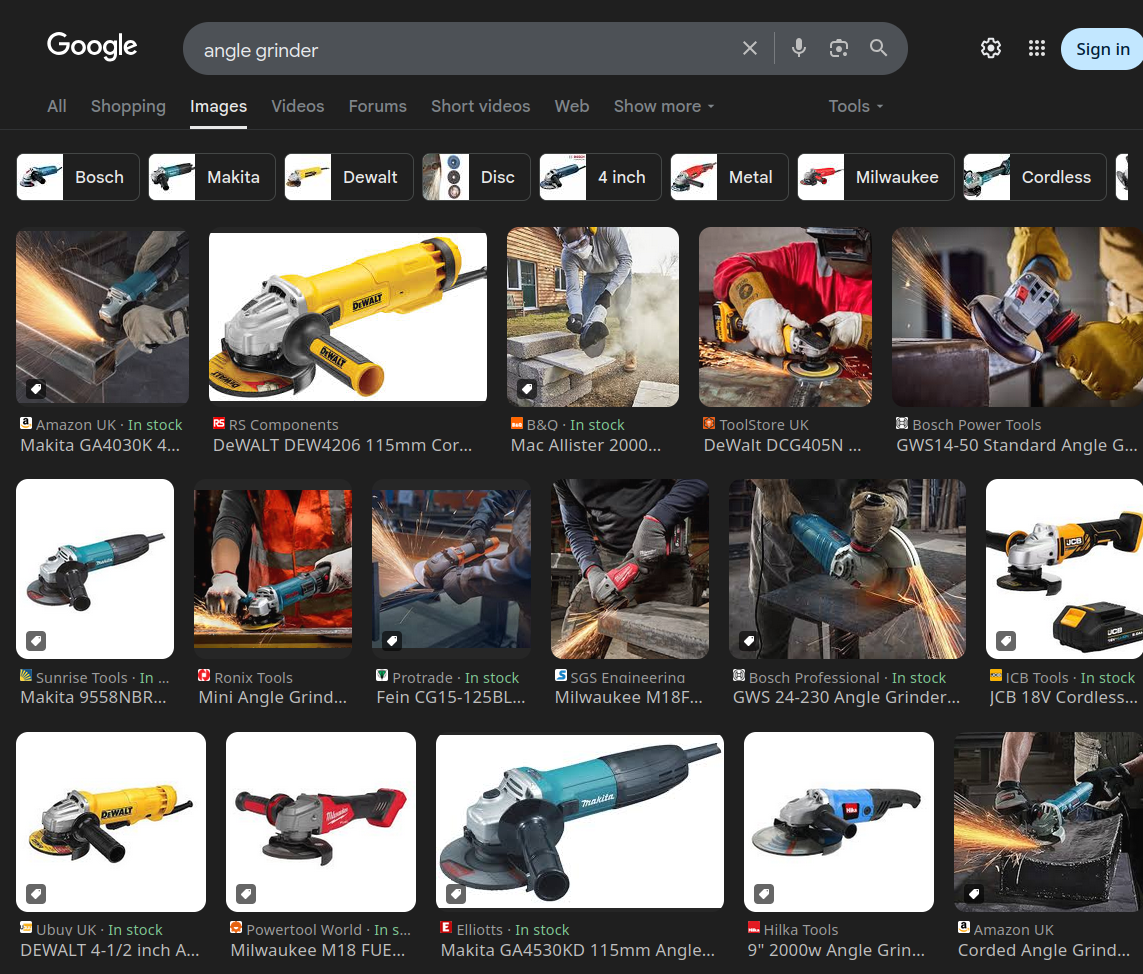Open the Tools dropdown
The width and height of the screenshot is (1143, 974).
pos(856,106)
